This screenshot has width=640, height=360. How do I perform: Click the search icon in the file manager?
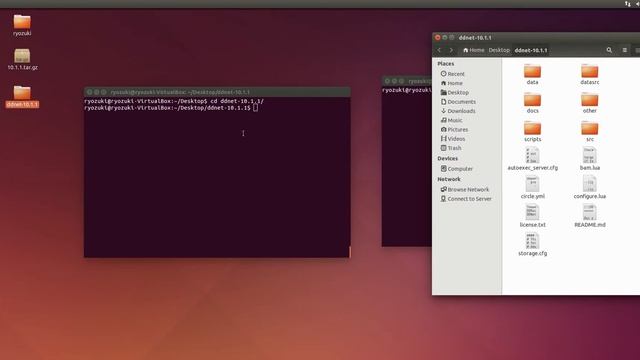click(x=609, y=50)
